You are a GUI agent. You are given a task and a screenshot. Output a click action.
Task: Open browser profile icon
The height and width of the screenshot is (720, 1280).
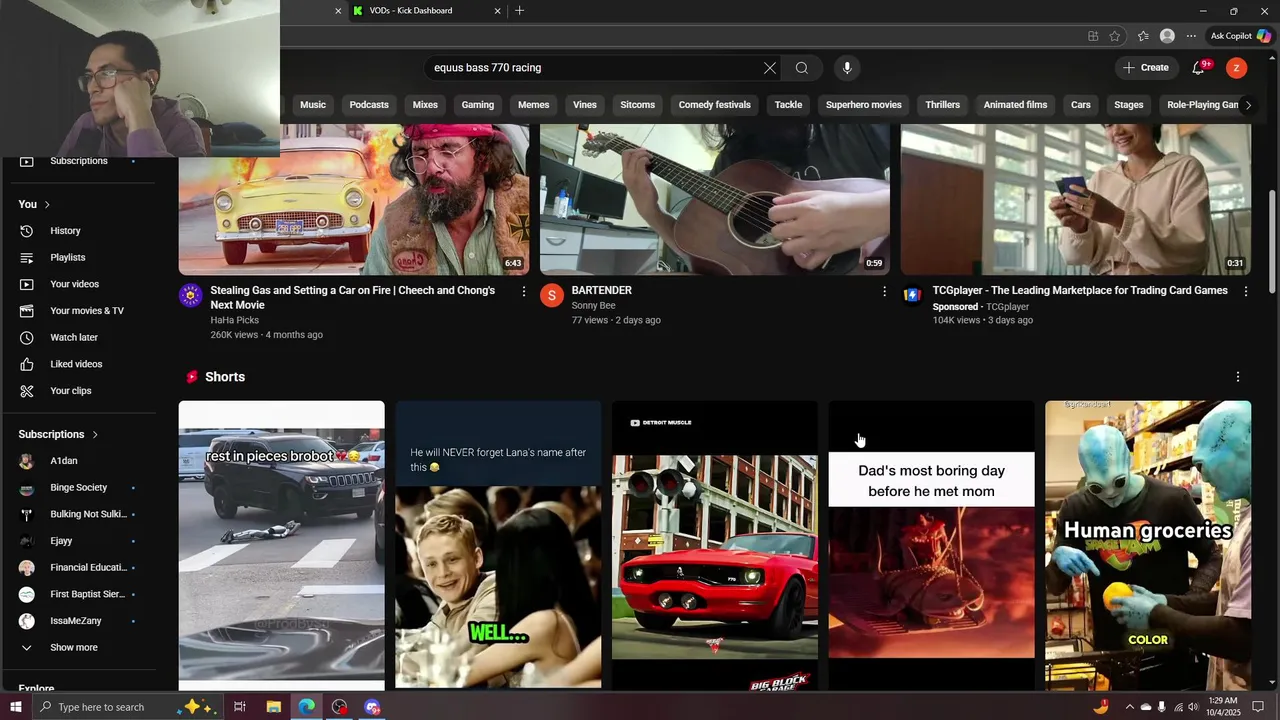click(x=1167, y=36)
